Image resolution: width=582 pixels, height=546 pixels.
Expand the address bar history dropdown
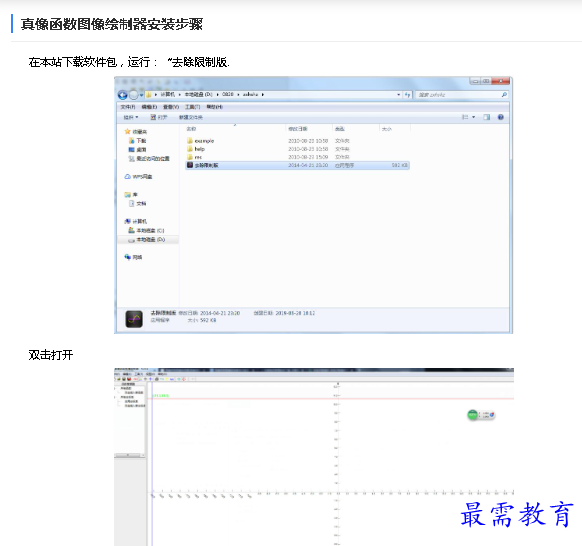coord(399,95)
